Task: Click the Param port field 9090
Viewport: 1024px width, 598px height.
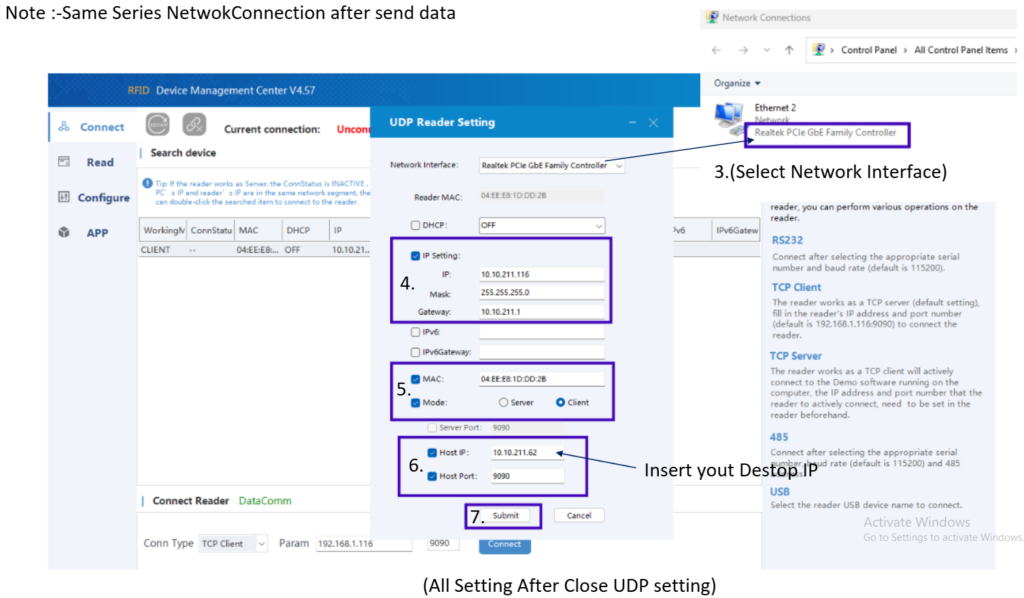Action: tap(443, 543)
